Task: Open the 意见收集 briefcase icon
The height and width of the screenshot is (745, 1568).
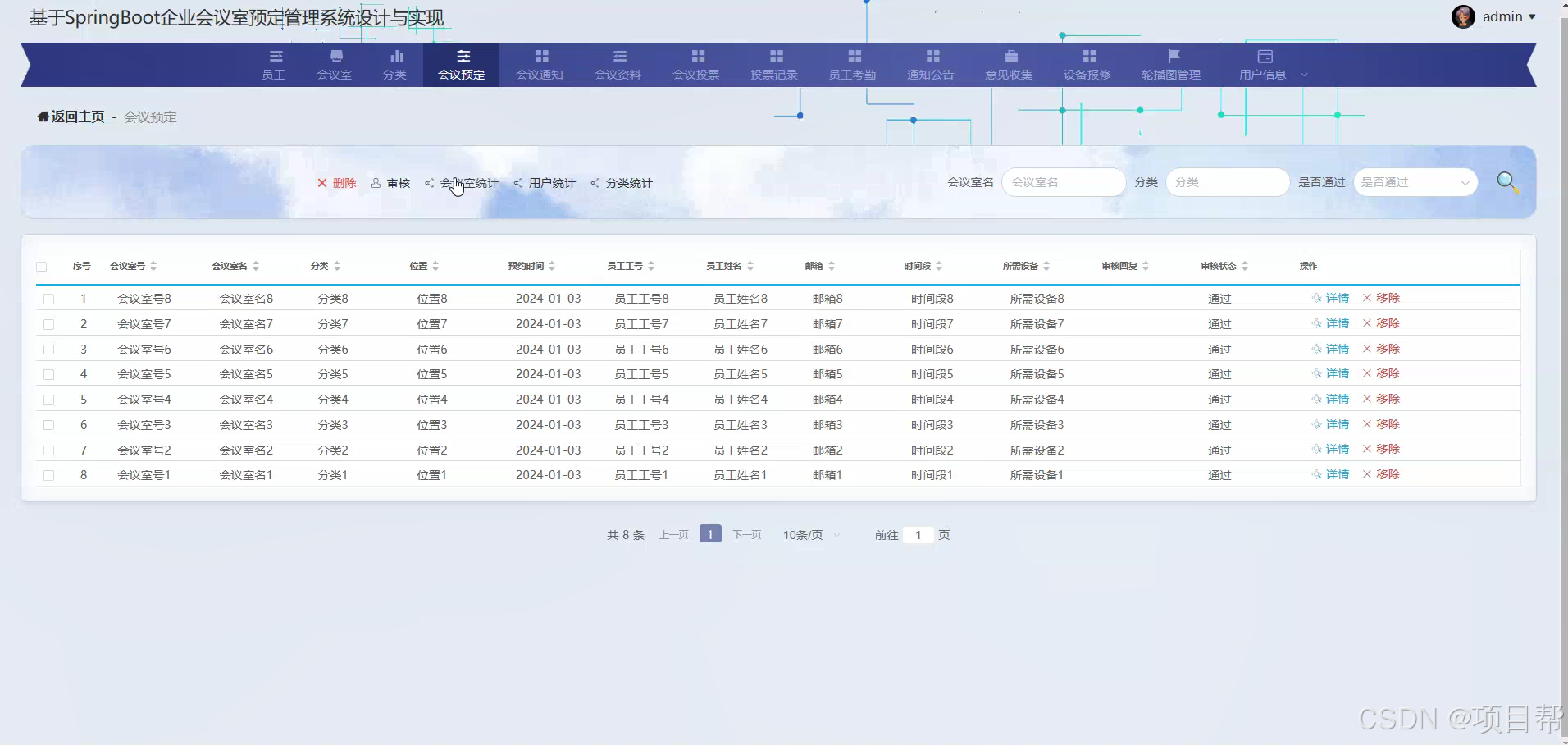Action: click(1011, 56)
